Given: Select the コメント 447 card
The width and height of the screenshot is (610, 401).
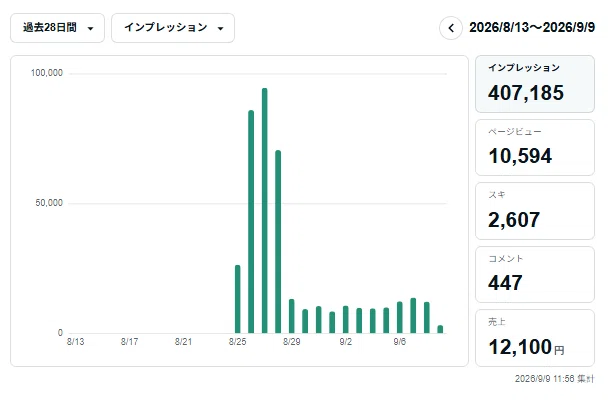Looking at the screenshot, I should click(x=535, y=275).
